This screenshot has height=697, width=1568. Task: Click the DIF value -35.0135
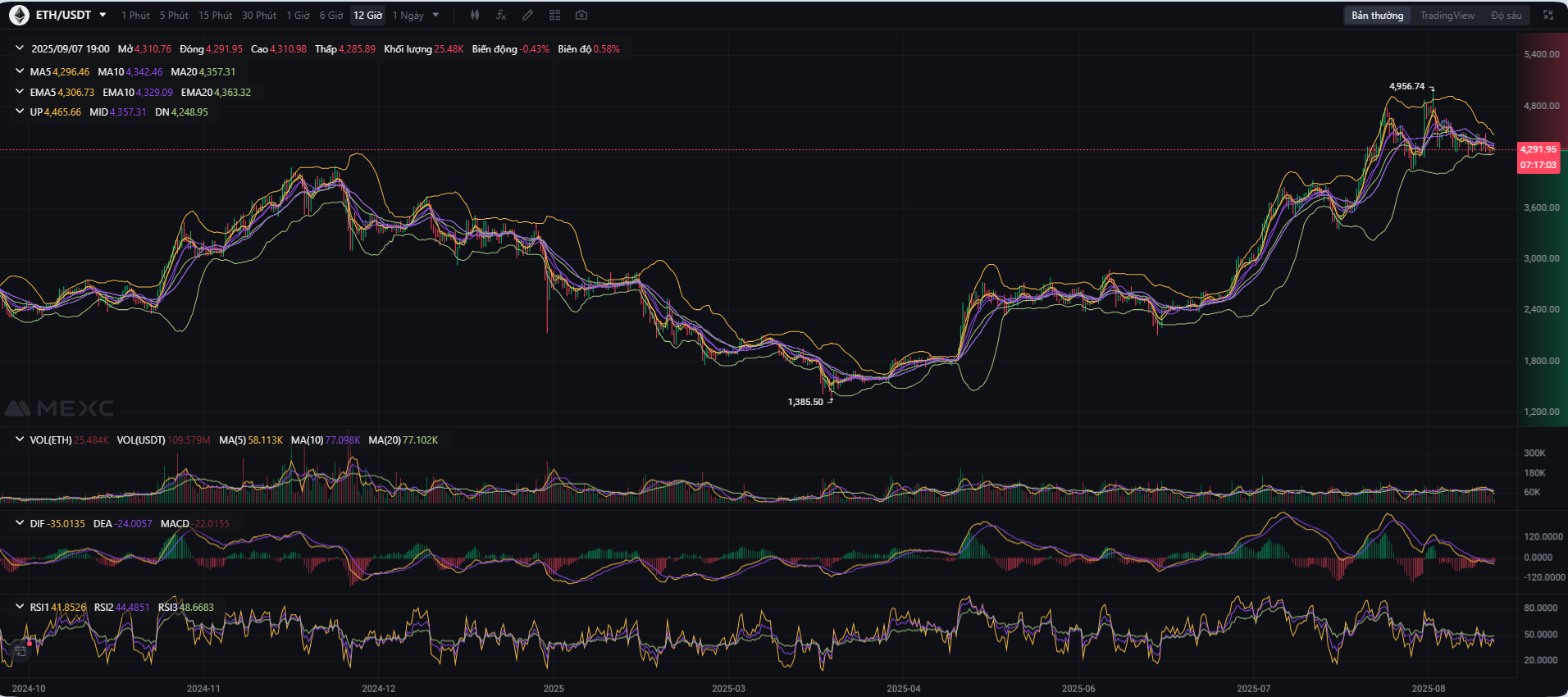[66, 523]
